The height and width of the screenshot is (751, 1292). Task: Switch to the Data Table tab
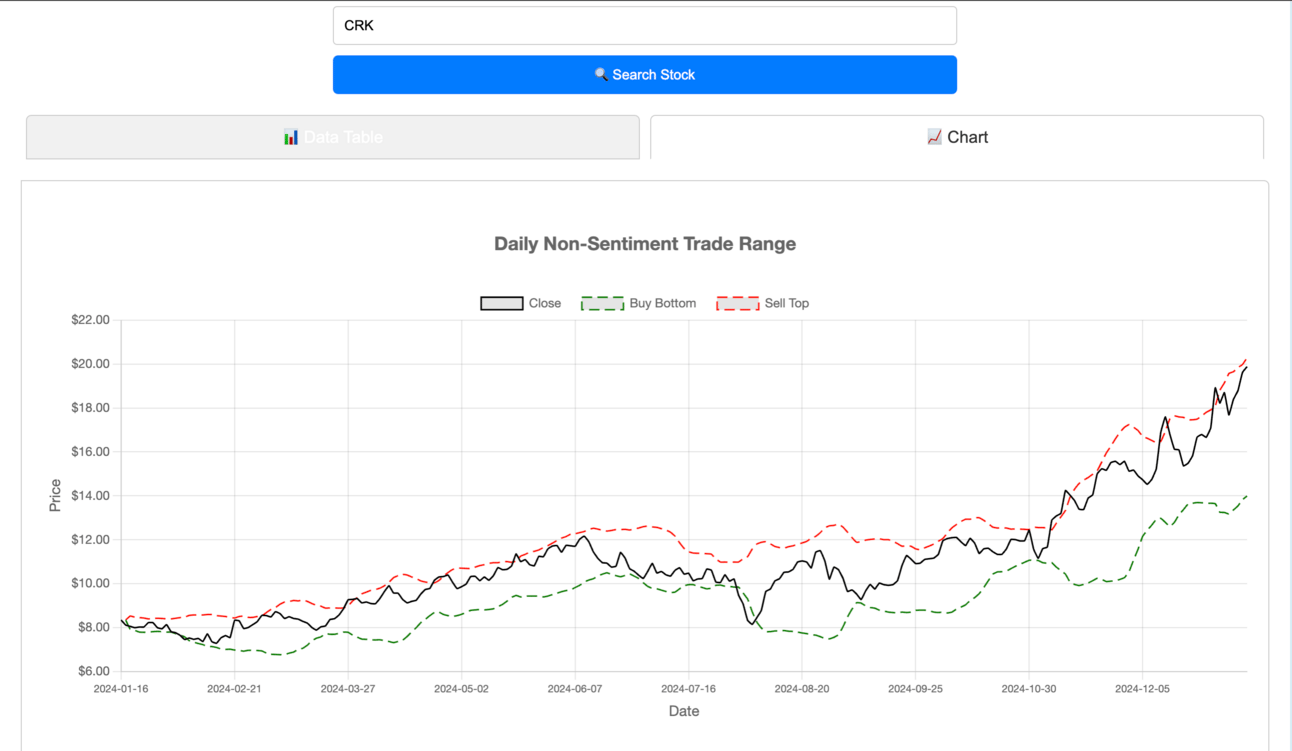pos(333,137)
